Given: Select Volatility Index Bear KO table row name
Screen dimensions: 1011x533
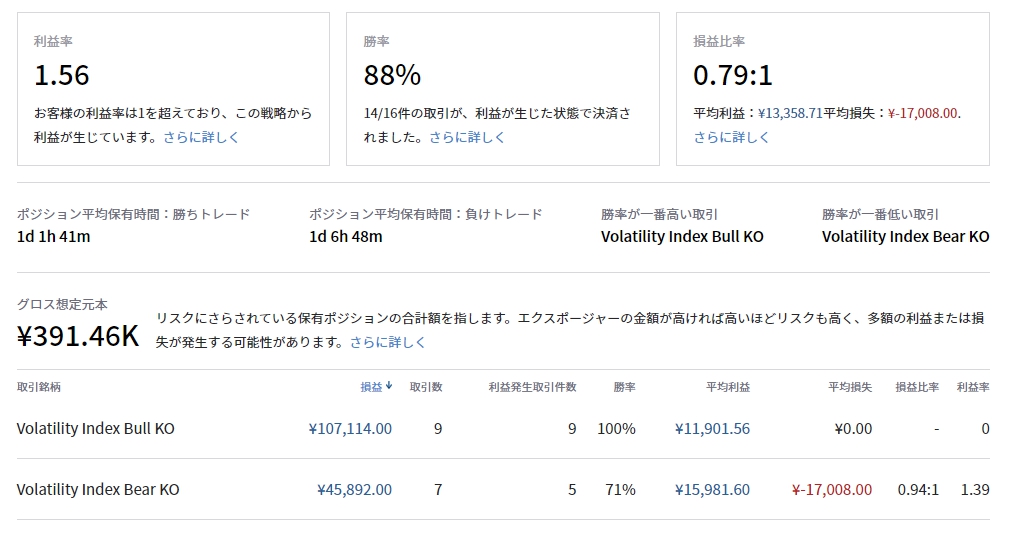Looking at the screenshot, I should [x=98, y=490].
